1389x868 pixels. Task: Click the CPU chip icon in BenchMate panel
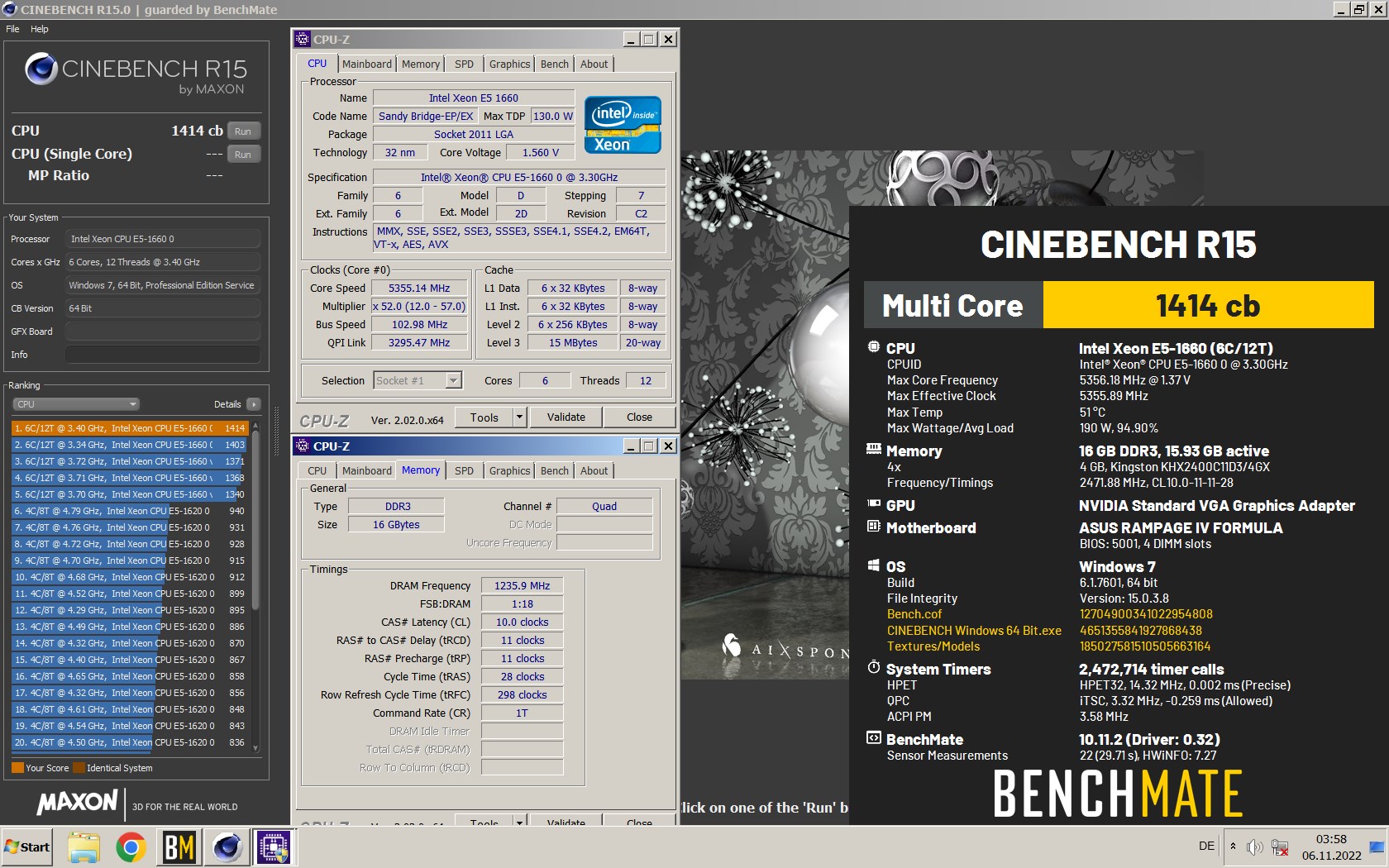click(x=873, y=347)
